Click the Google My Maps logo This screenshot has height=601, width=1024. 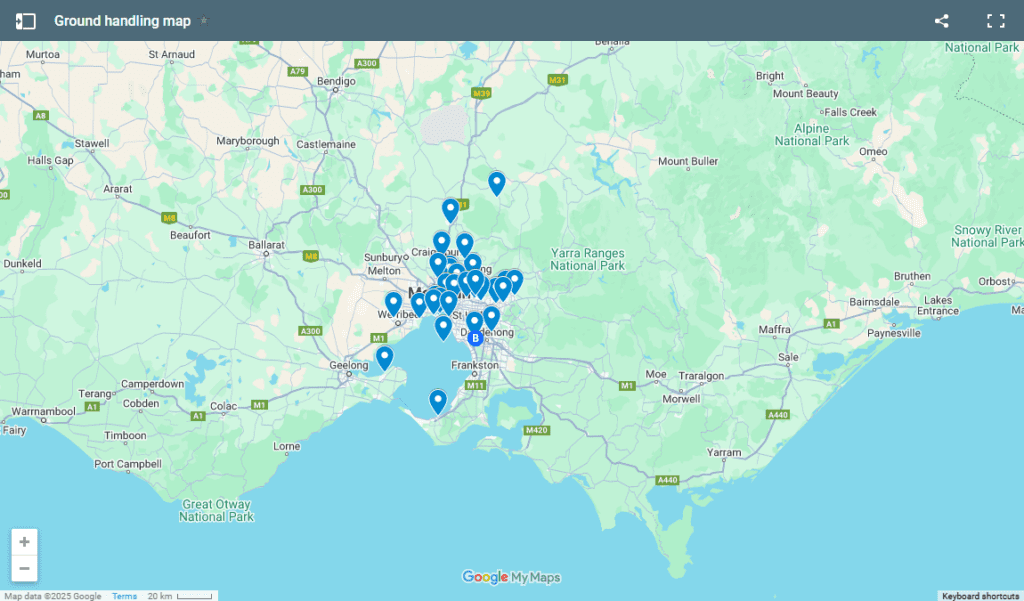click(511, 577)
